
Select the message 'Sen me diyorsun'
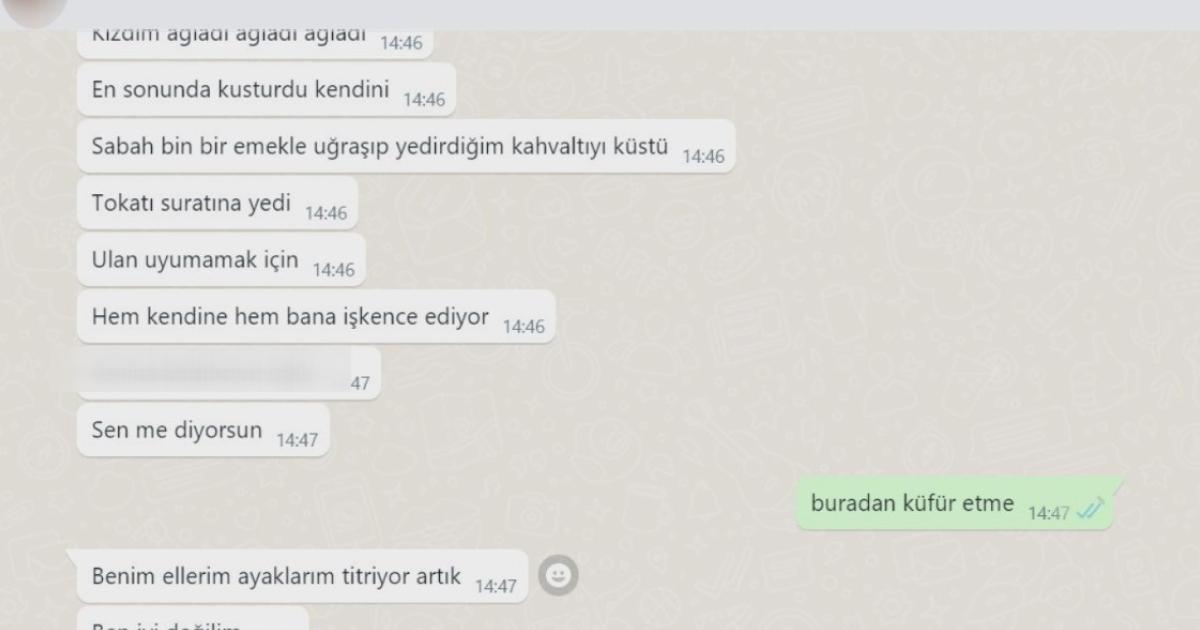click(203, 431)
